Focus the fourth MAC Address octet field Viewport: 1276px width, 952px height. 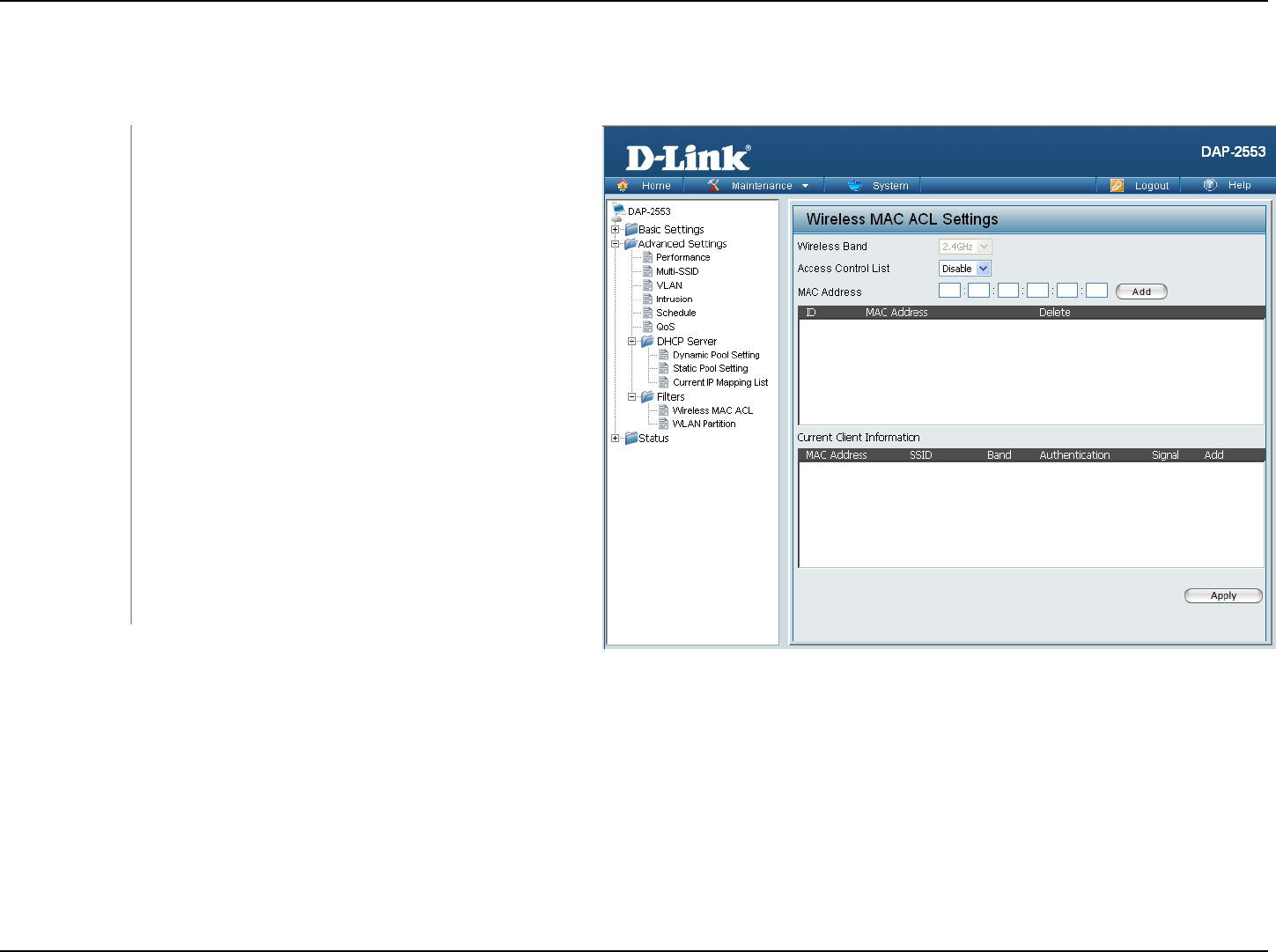1037,291
